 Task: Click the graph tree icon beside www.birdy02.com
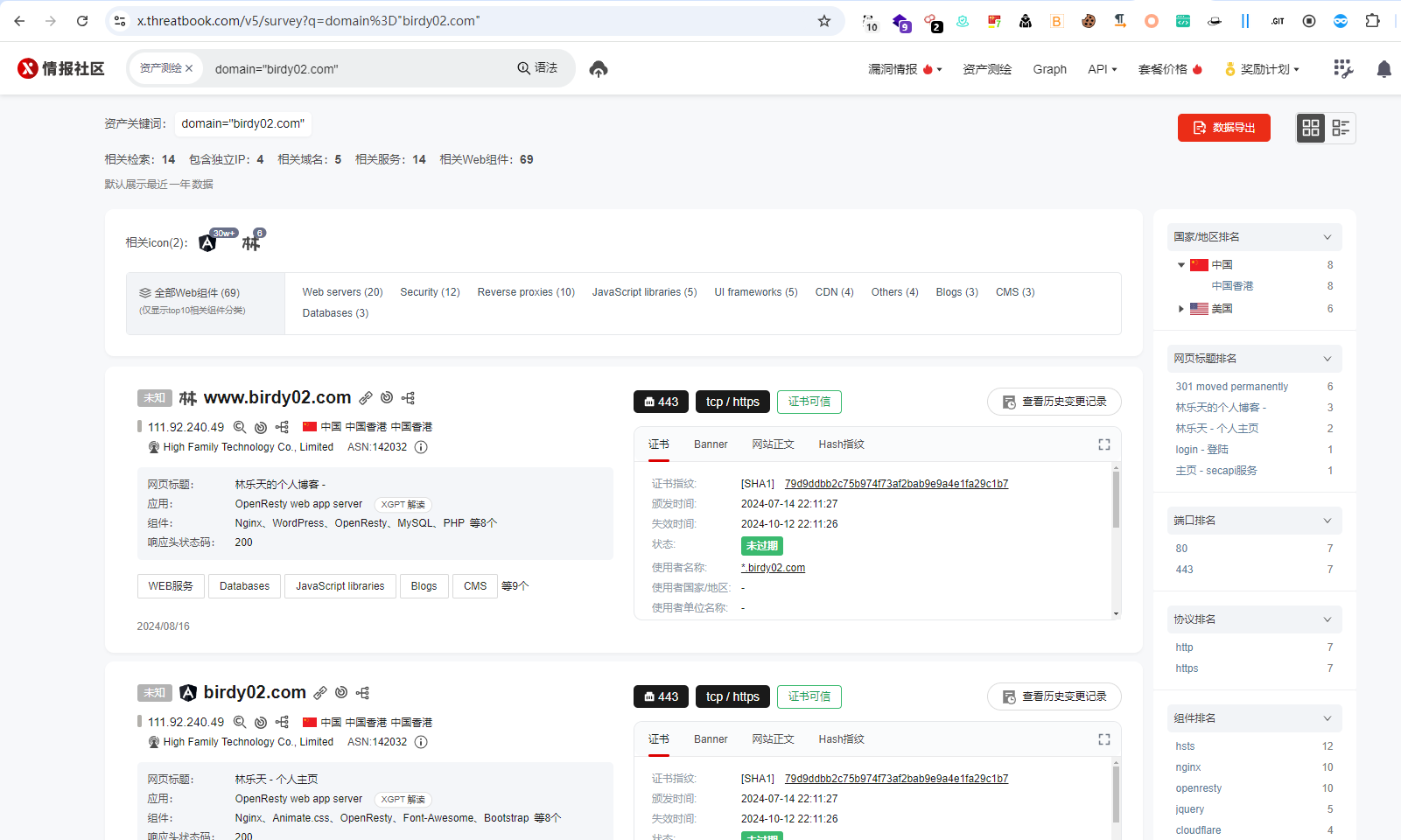click(408, 398)
